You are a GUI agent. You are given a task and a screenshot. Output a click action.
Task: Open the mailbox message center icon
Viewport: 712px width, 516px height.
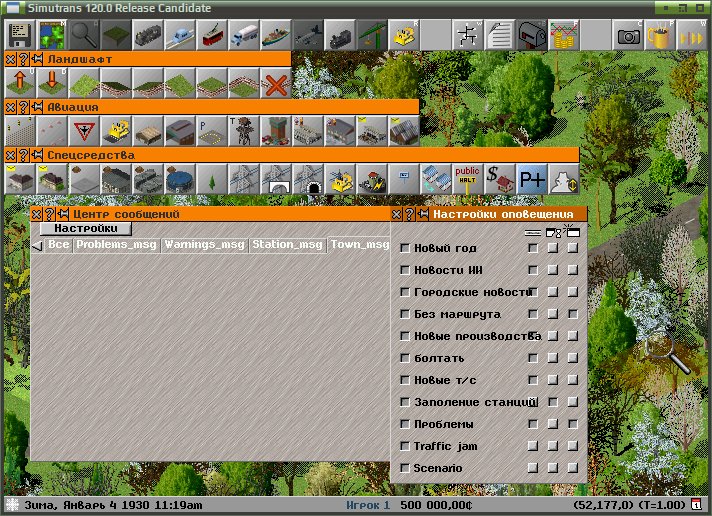pyautogui.click(x=531, y=35)
